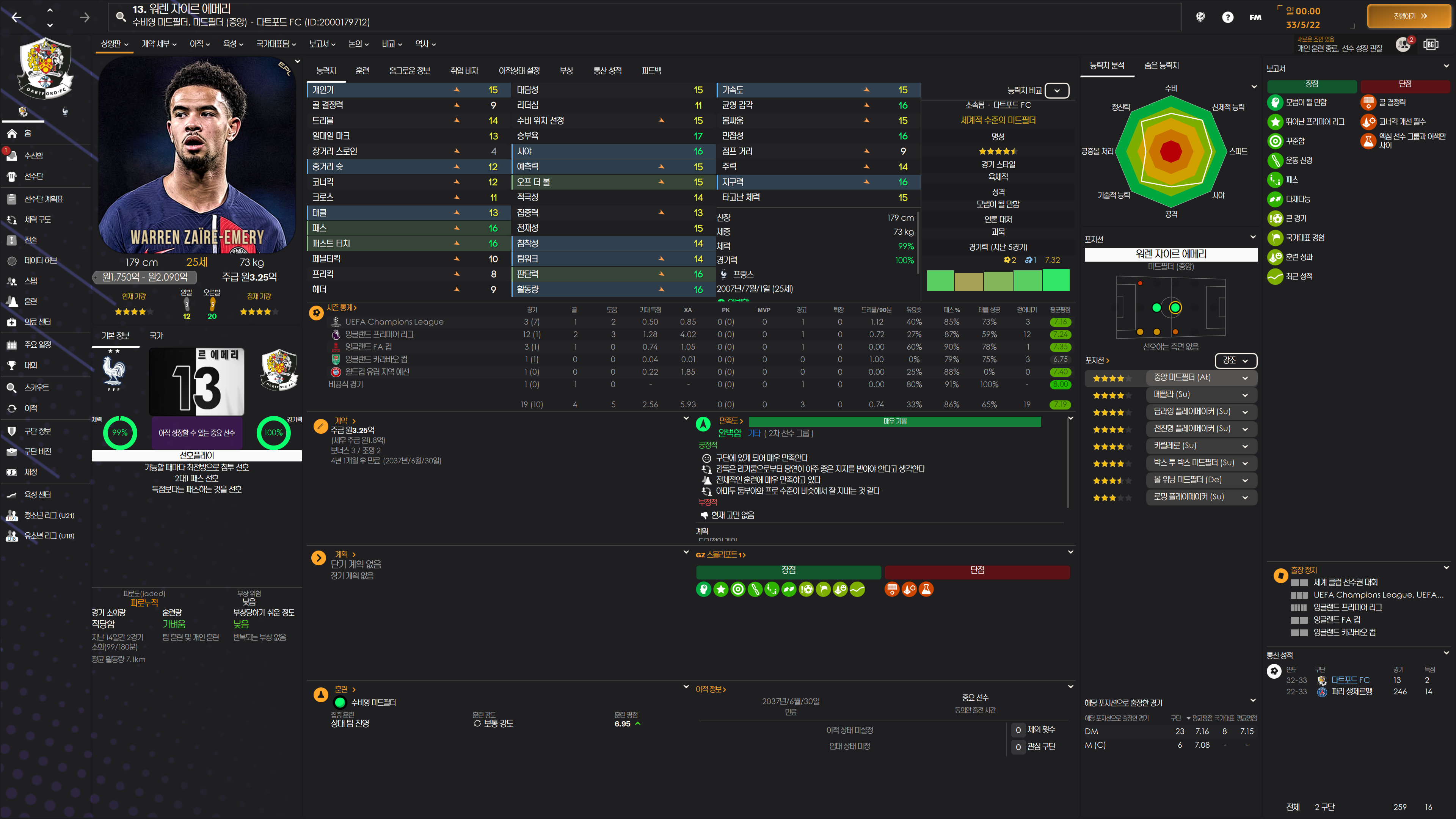This screenshot has height=819, width=1456.
Task: Click the 경기력 100% circular gauge
Action: tap(273, 433)
